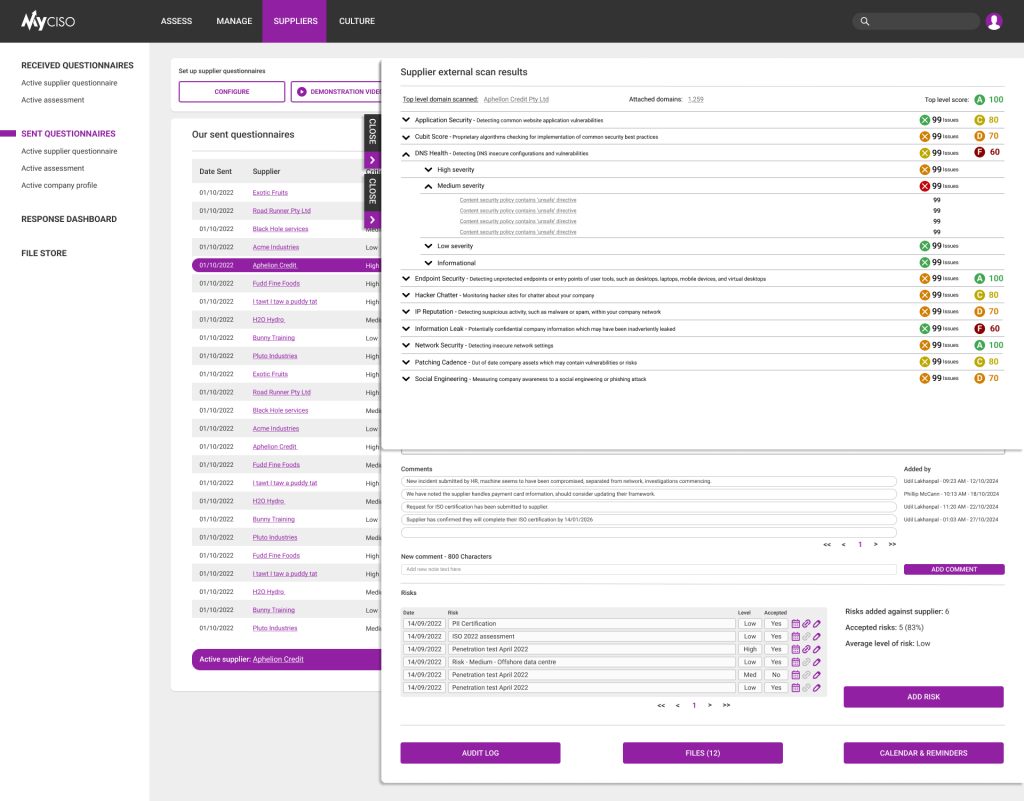
Task: Open the SENT QUESTIONNAIRES sidebar section
Action: (66, 133)
